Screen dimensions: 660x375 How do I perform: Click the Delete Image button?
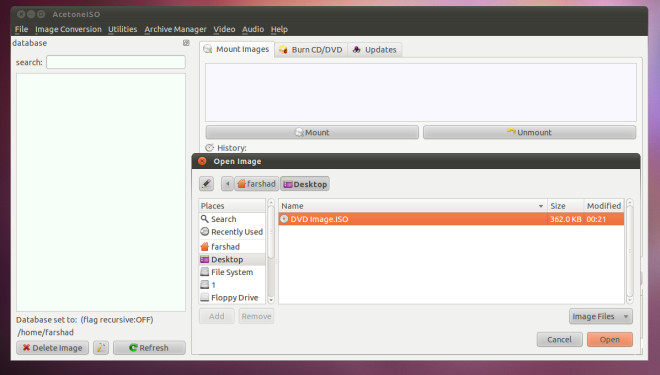click(x=53, y=348)
